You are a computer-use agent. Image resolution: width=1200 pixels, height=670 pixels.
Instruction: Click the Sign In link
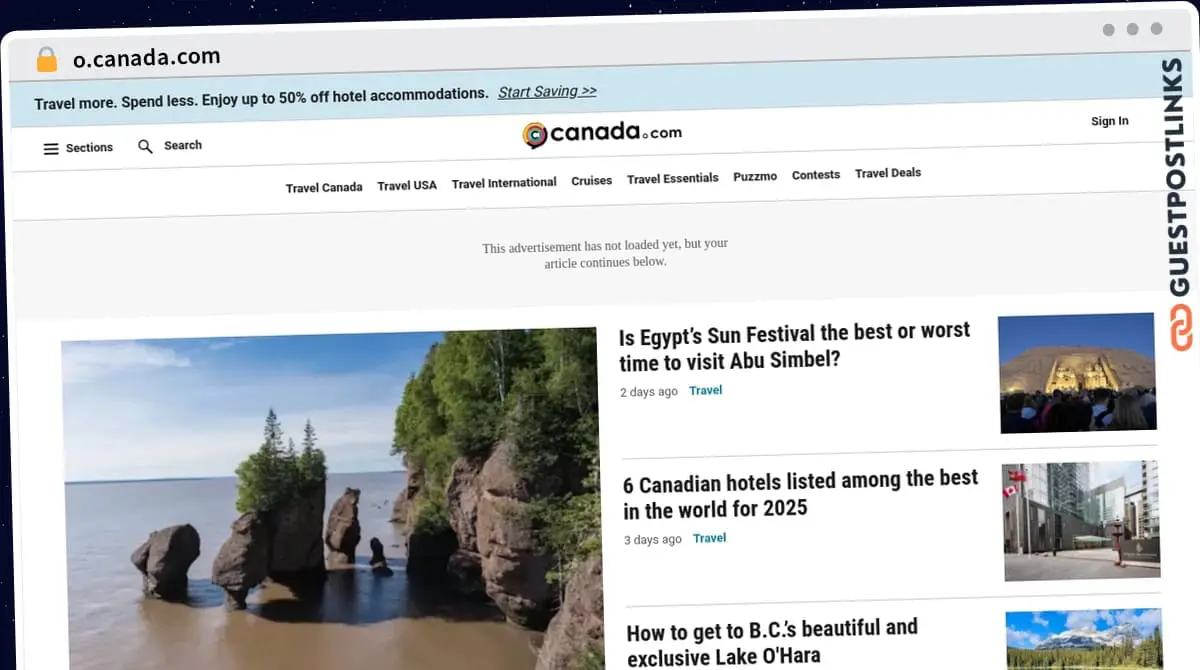[x=1110, y=121]
